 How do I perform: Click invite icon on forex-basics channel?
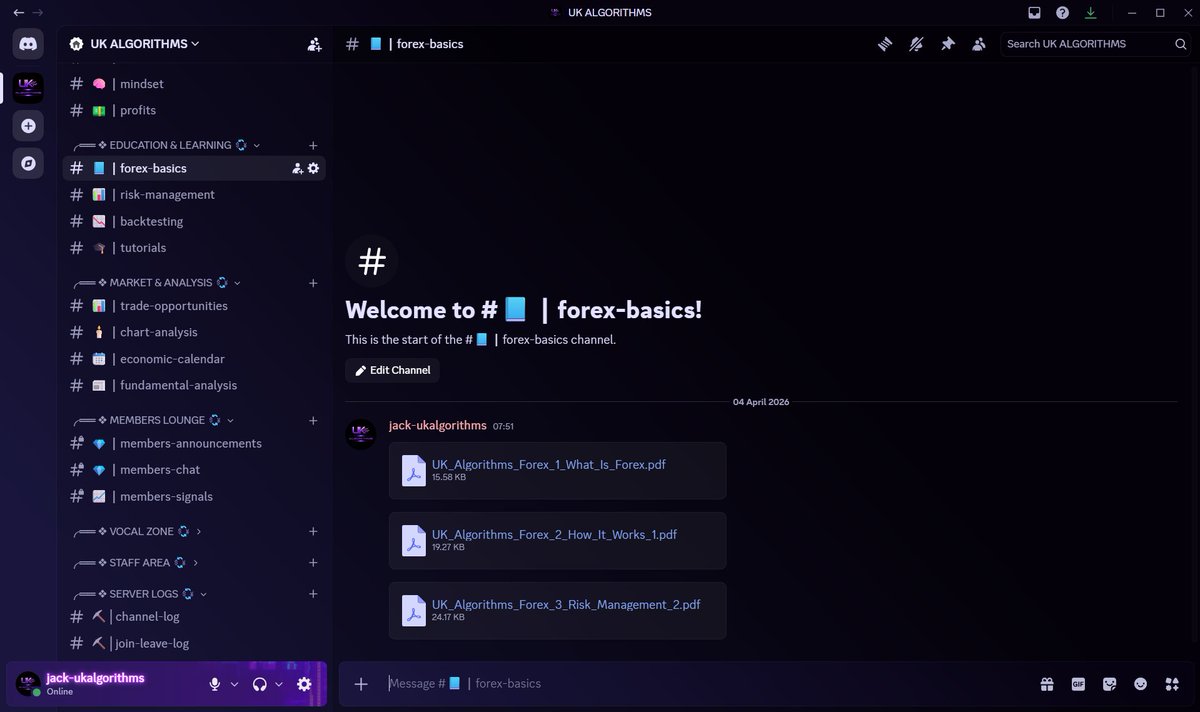pyautogui.click(x=297, y=168)
